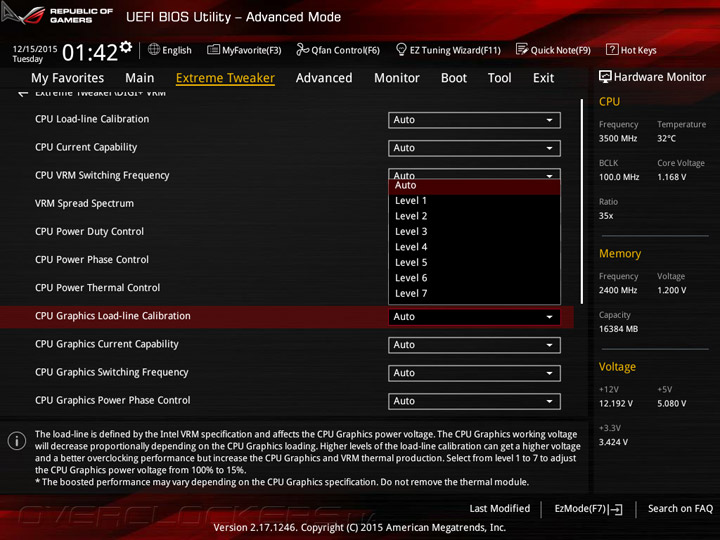Go to the Advanced tab

point(324,78)
